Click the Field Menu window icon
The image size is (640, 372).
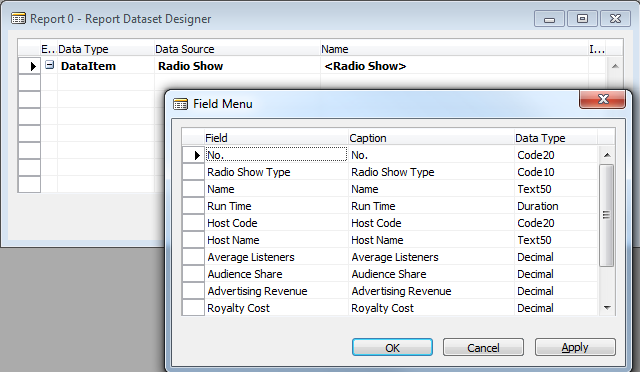180,104
